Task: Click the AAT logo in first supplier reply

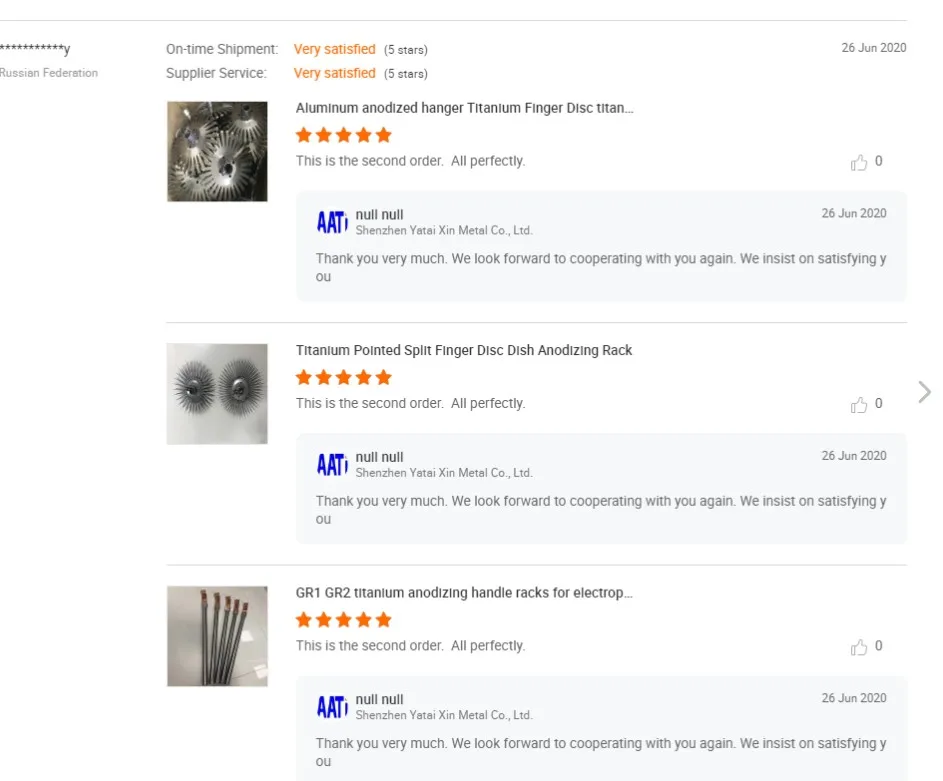Action: (x=332, y=222)
